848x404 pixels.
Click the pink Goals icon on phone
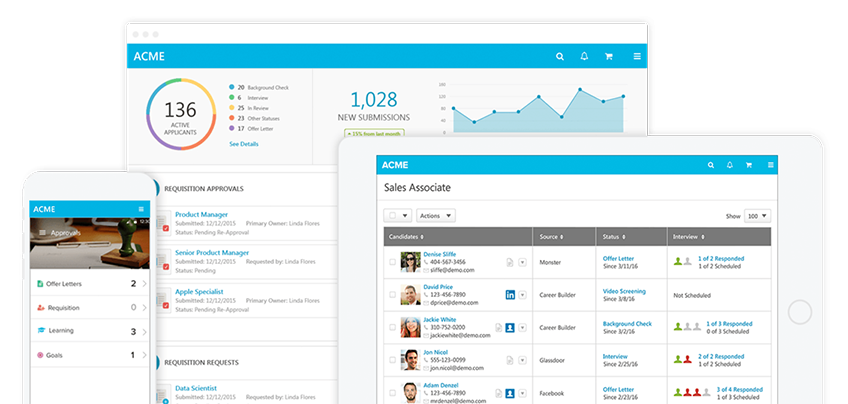pos(40,355)
